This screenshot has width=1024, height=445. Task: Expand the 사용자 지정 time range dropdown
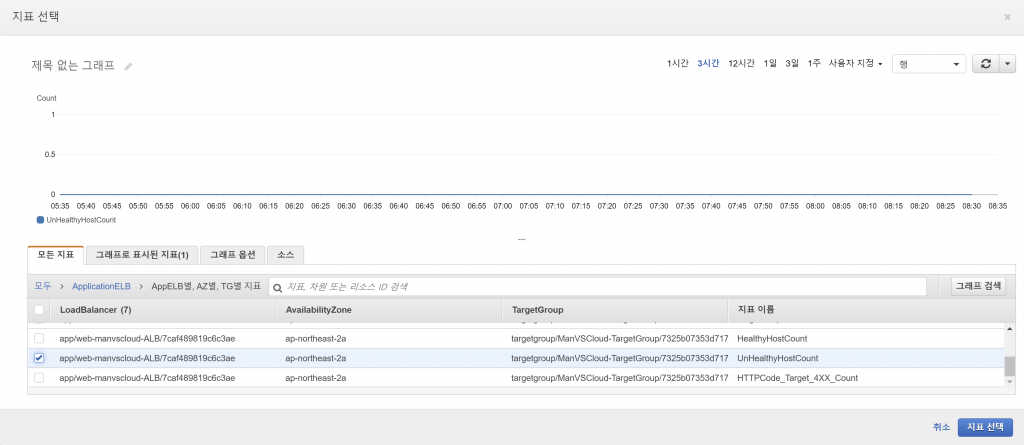855,63
